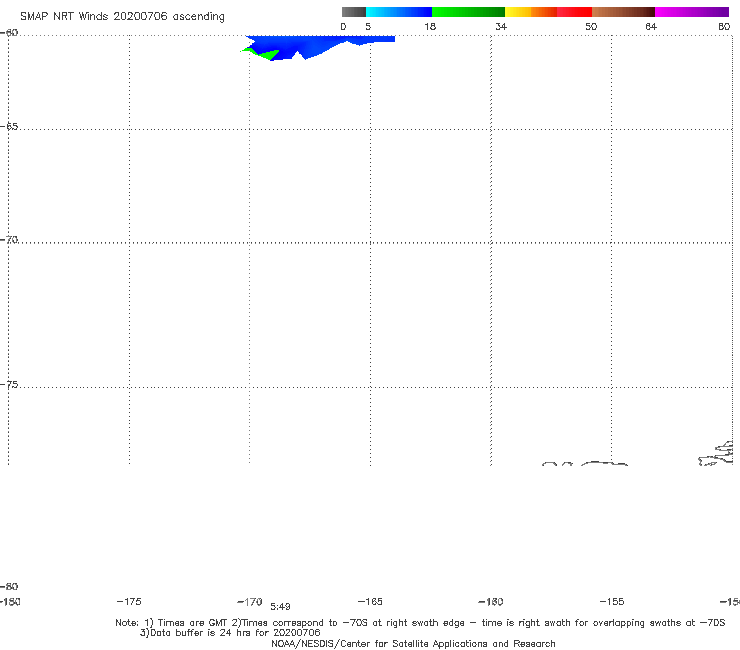Click the longitude label '-160'

tap(491, 601)
